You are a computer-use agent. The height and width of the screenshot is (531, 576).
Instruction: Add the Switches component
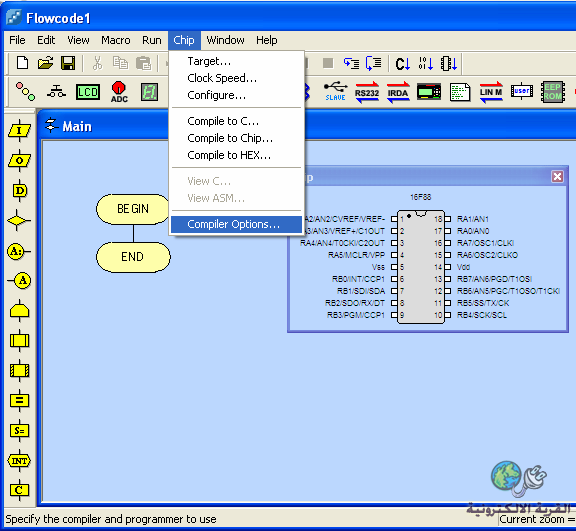coord(57,91)
